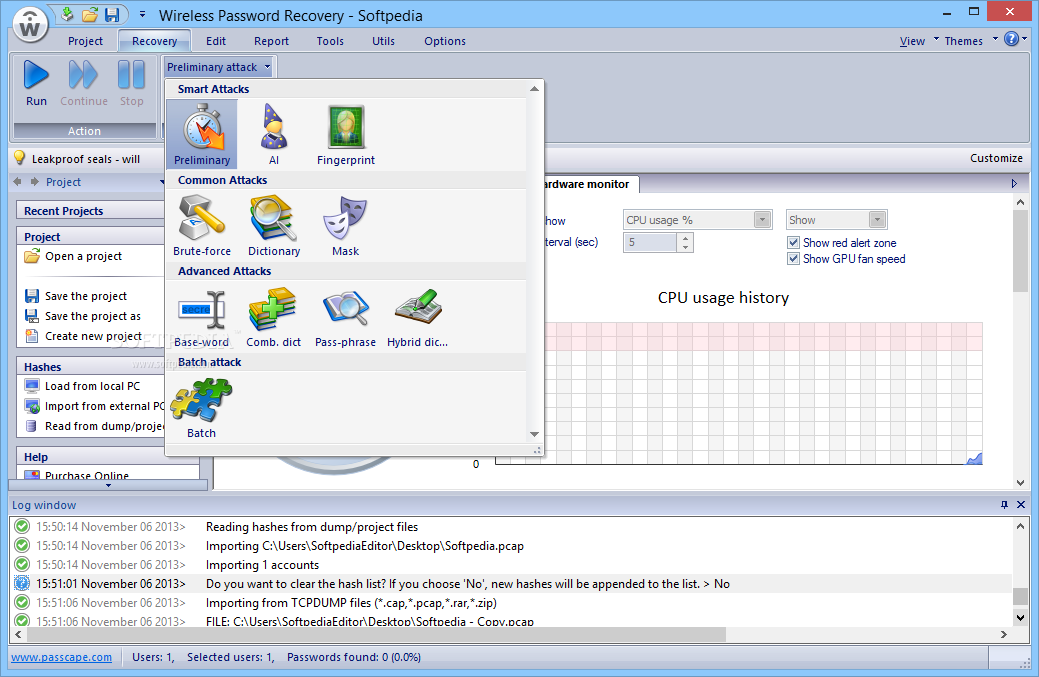Image resolution: width=1039 pixels, height=677 pixels.
Task: Click the green download icon in quick access toolbar
Action: pos(67,14)
